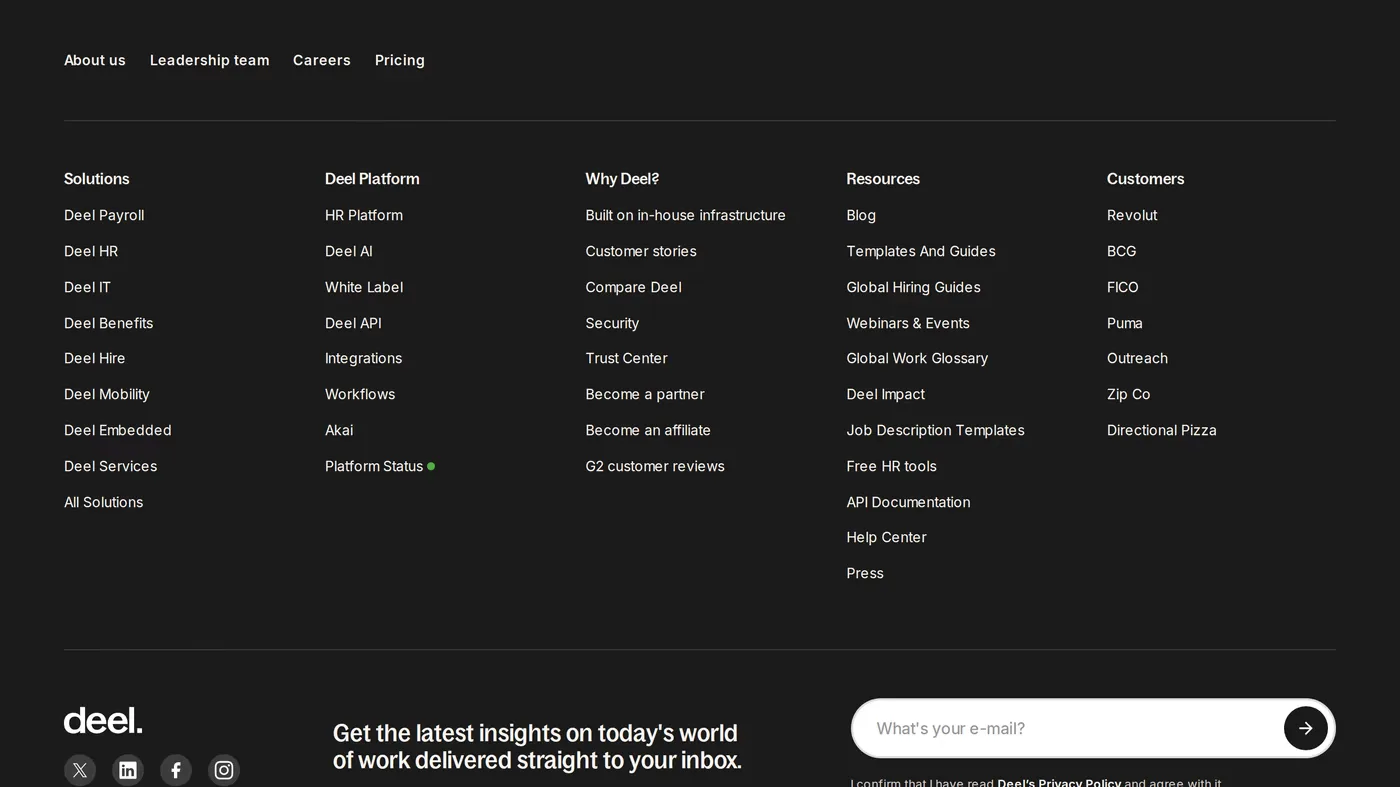Open Outreach customer link
Viewport: 1400px width, 787px height.
[1137, 358]
